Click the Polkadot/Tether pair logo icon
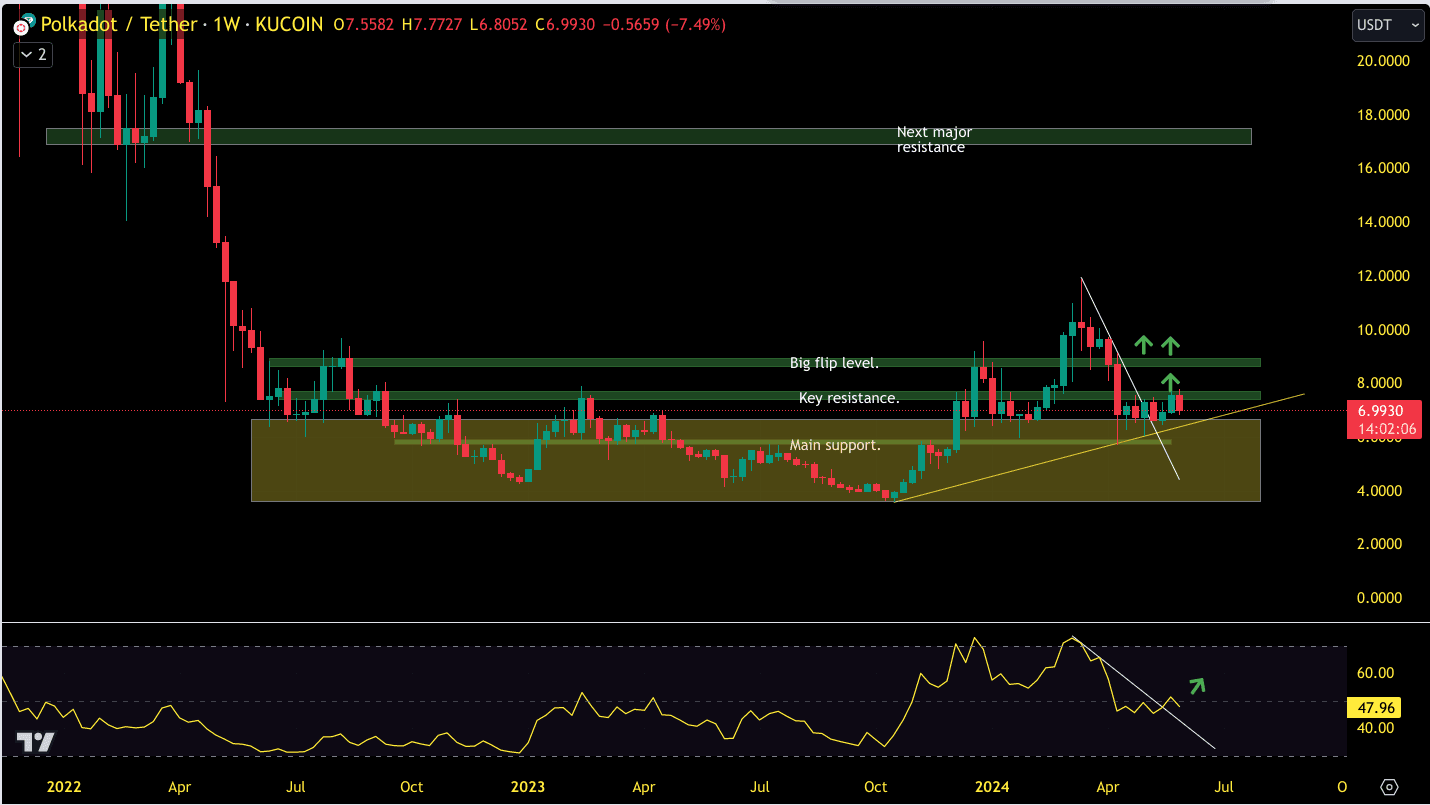Screen dimensions: 1430x805 pos(22,24)
